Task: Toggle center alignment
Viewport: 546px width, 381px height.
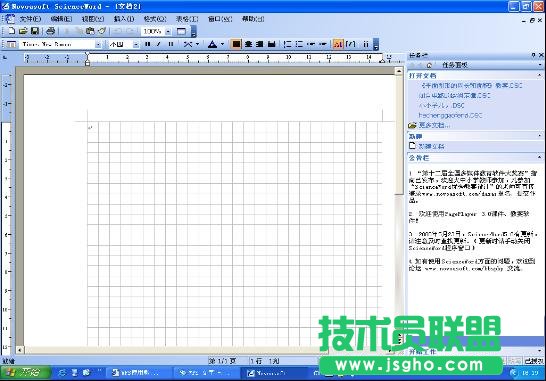Action: tap(248, 44)
